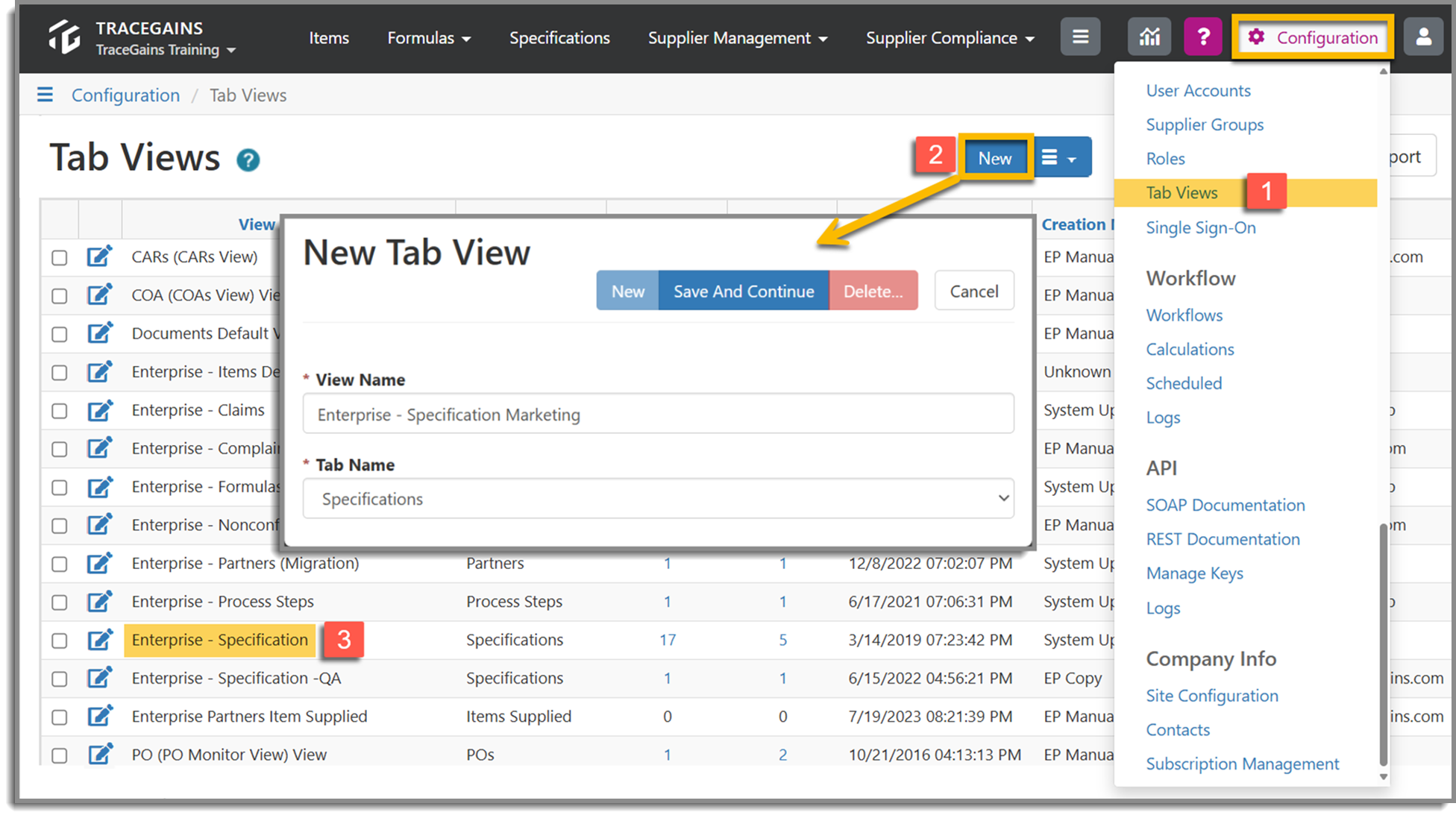
Task: Sort by the View column header
Action: pyautogui.click(x=257, y=224)
